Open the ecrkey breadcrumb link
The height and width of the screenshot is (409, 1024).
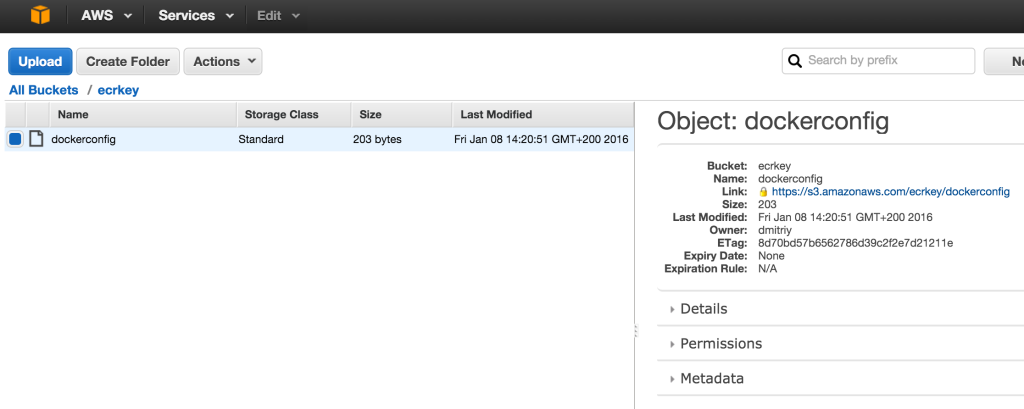coord(118,90)
